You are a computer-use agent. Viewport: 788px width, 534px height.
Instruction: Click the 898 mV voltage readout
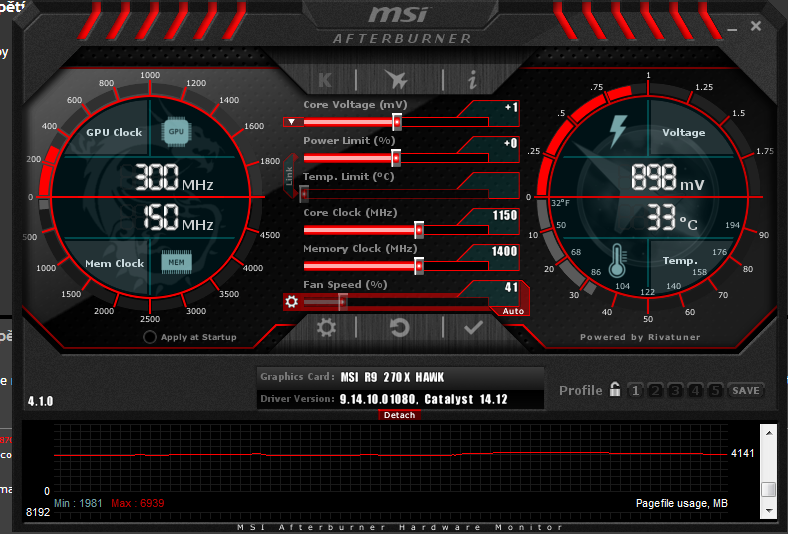pyautogui.click(x=668, y=177)
